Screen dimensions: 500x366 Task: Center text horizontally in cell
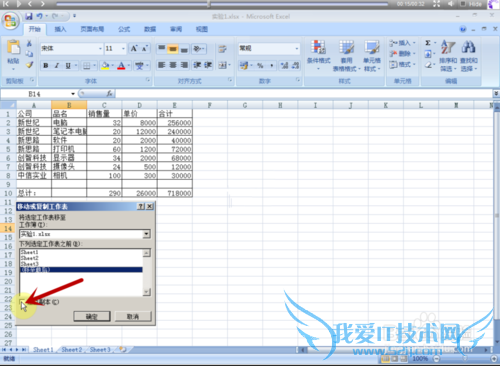[173, 65]
